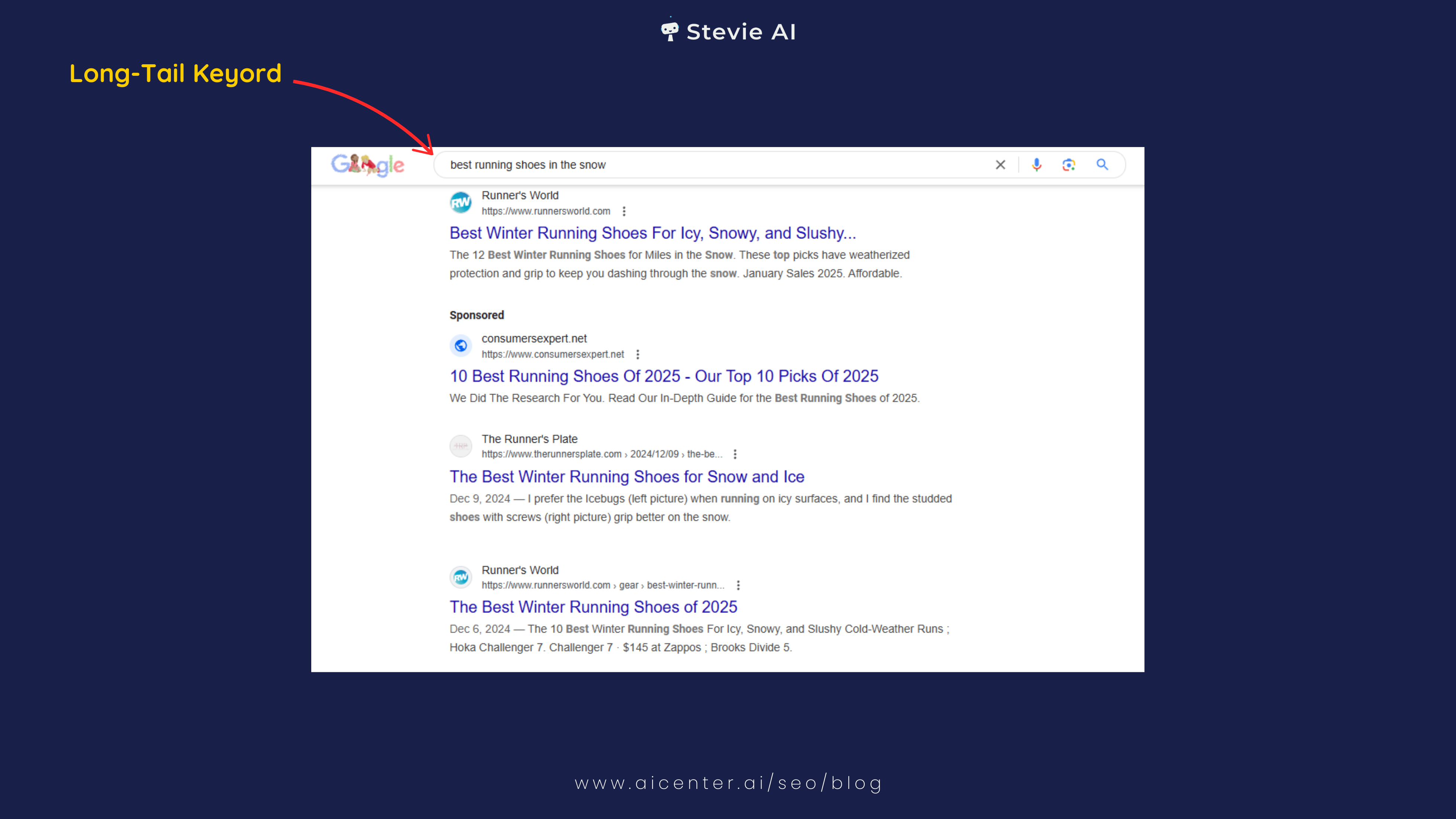This screenshot has height=819, width=1456.
Task: Open options for the therunnersplate.com result
Action: (x=735, y=454)
